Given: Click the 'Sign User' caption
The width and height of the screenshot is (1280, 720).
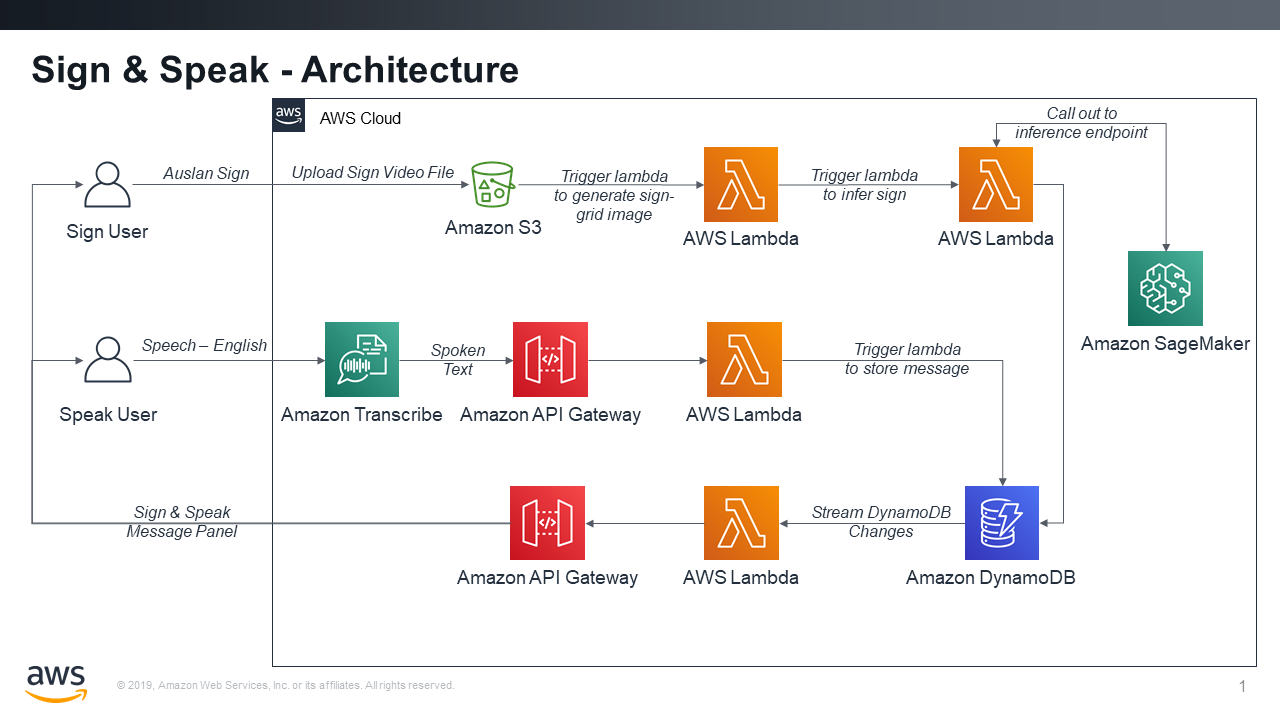Looking at the screenshot, I should pos(107,231).
